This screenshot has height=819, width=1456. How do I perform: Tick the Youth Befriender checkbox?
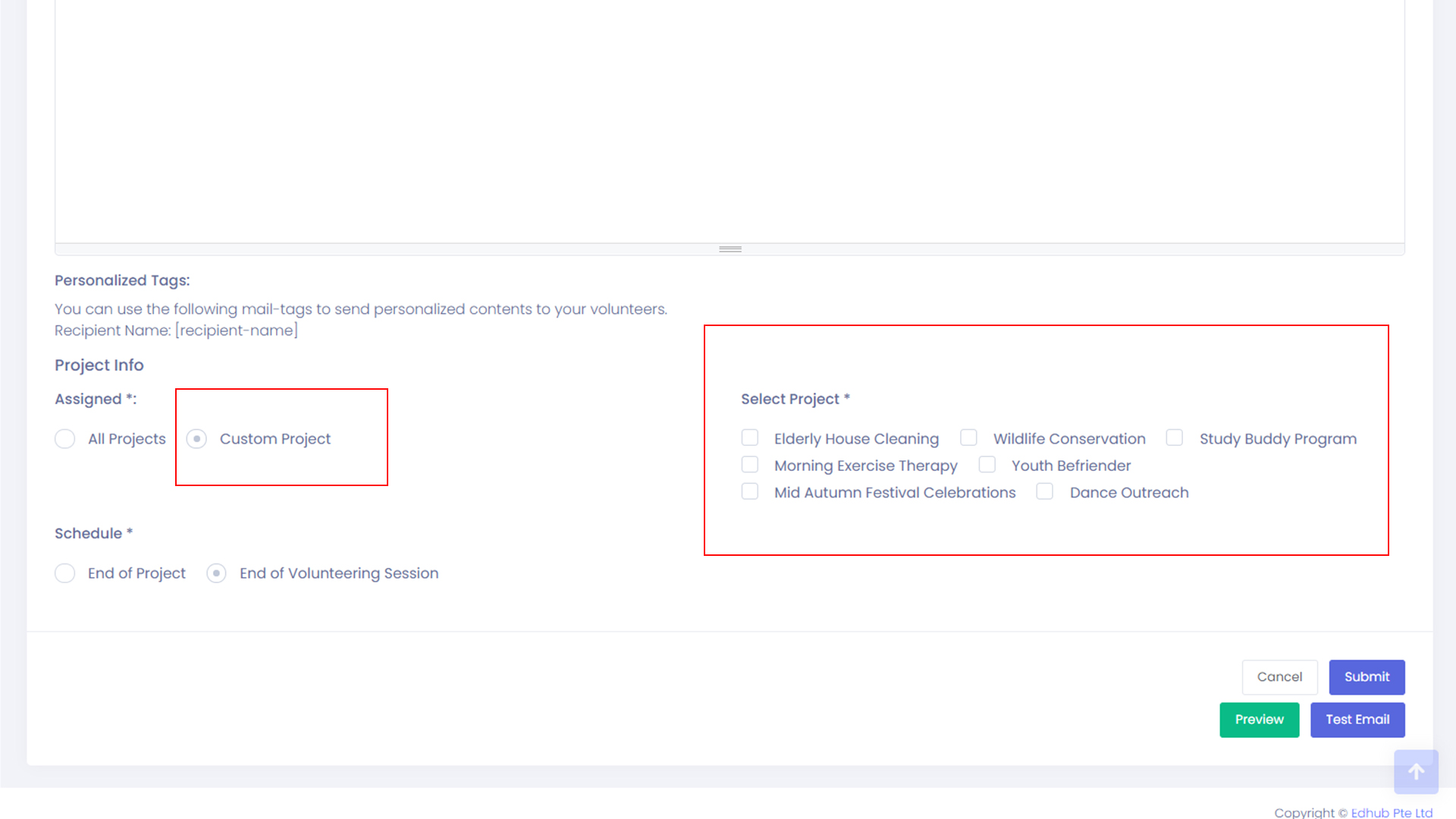(x=987, y=464)
